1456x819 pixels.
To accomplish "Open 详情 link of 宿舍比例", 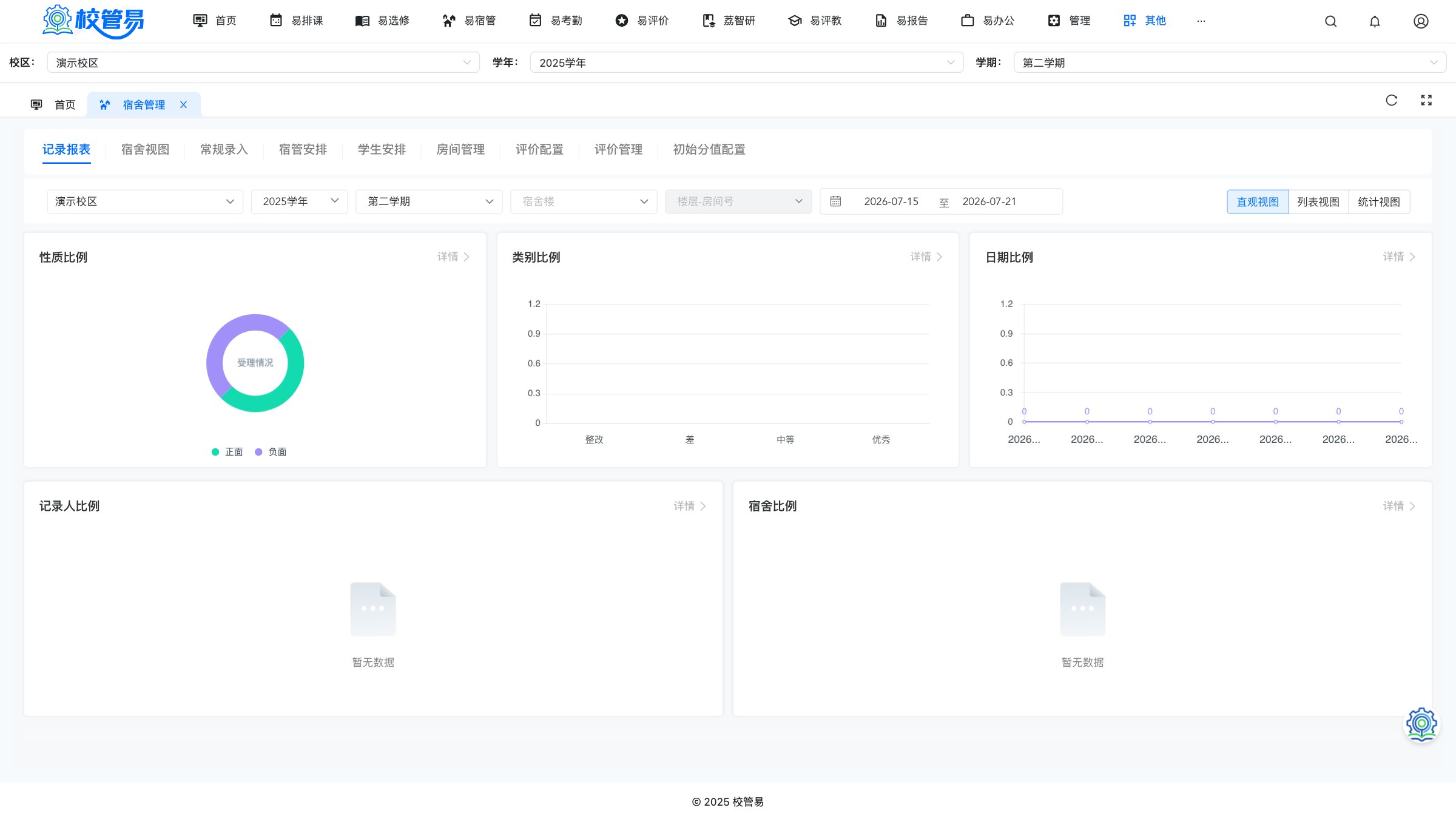I will pyautogui.click(x=1399, y=506).
